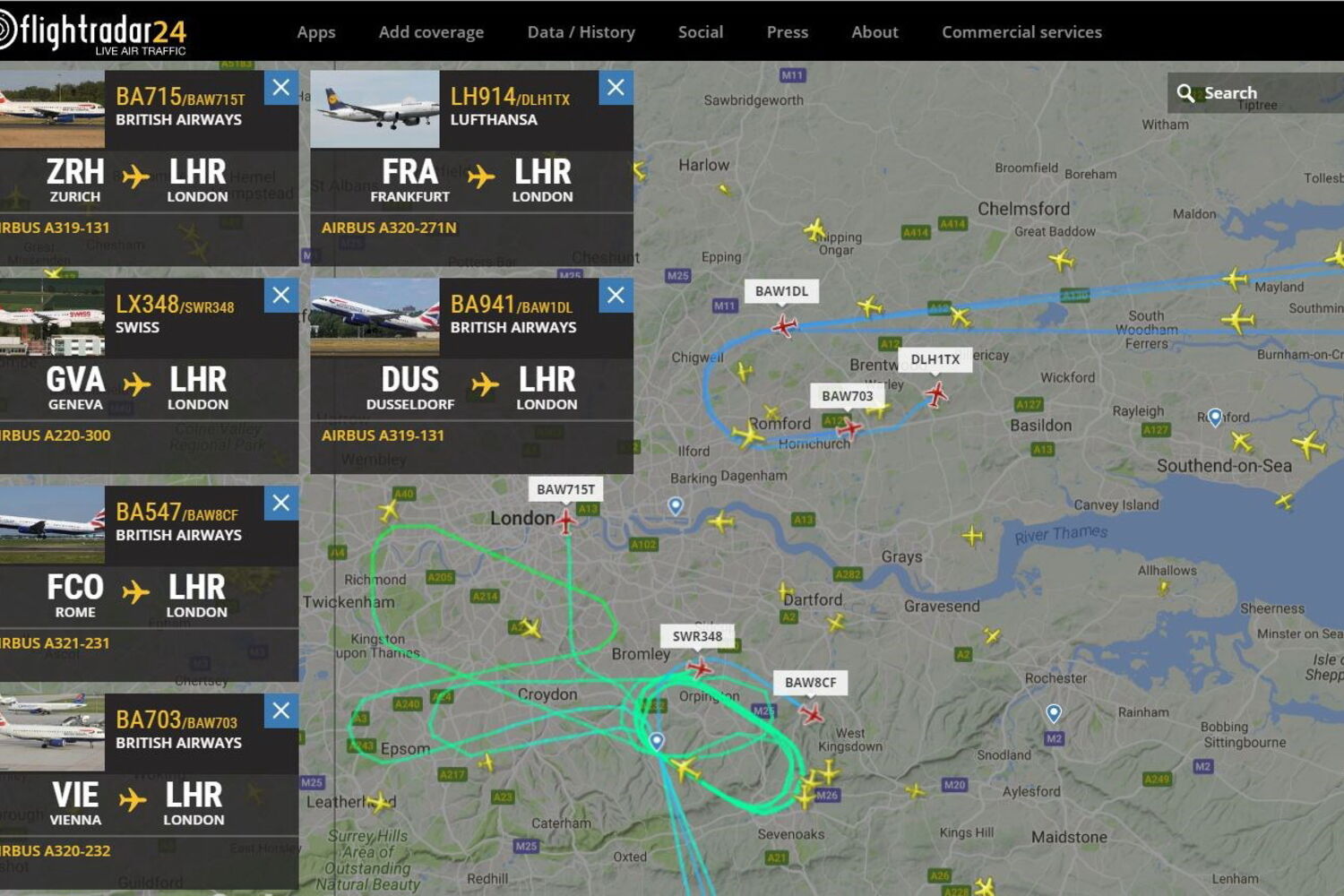The height and width of the screenshot is (896, 1344).
Task: Close the BA715 flight card
Action: click(281, 87)
